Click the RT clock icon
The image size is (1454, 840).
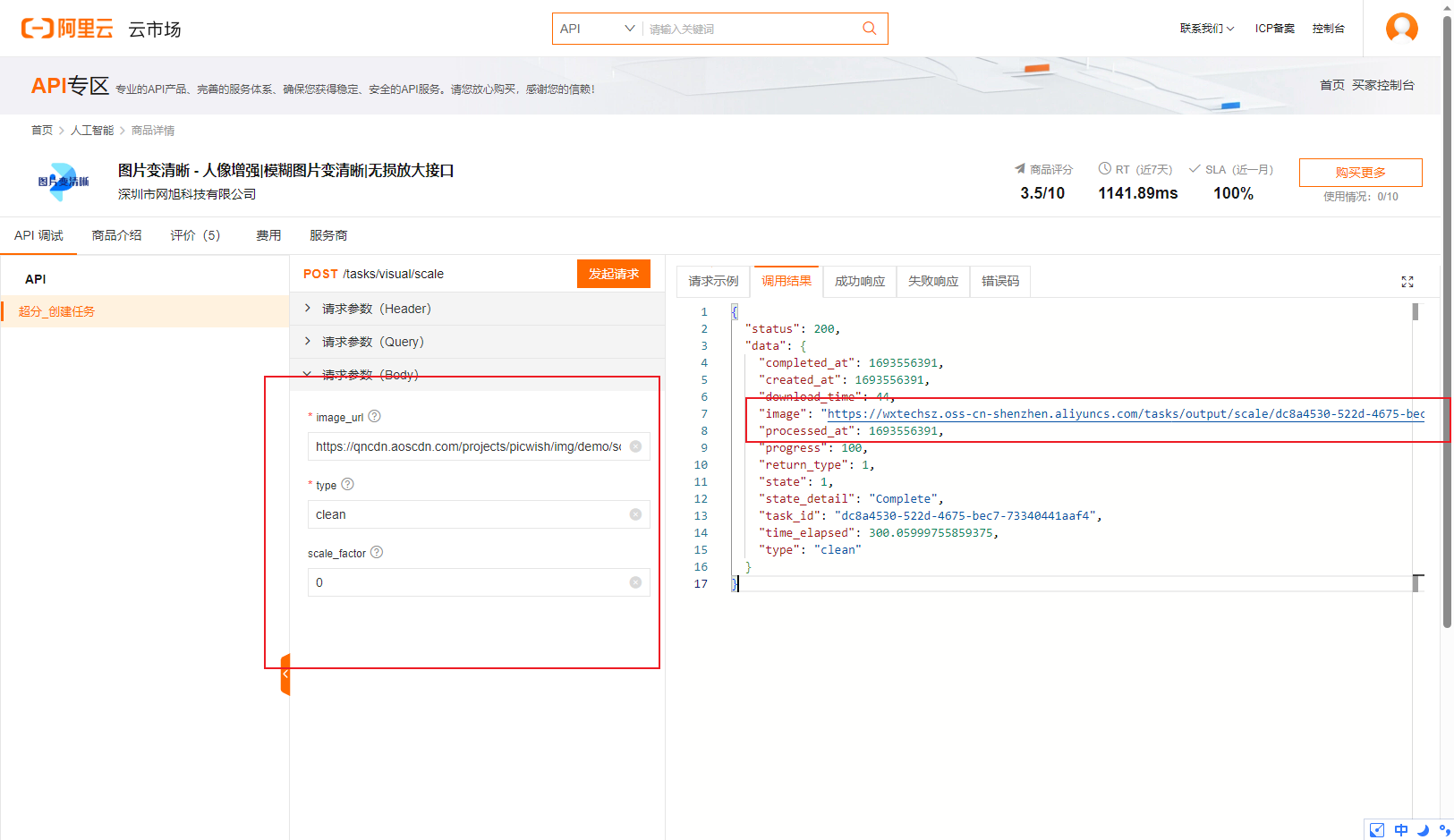pos(1104,168)
